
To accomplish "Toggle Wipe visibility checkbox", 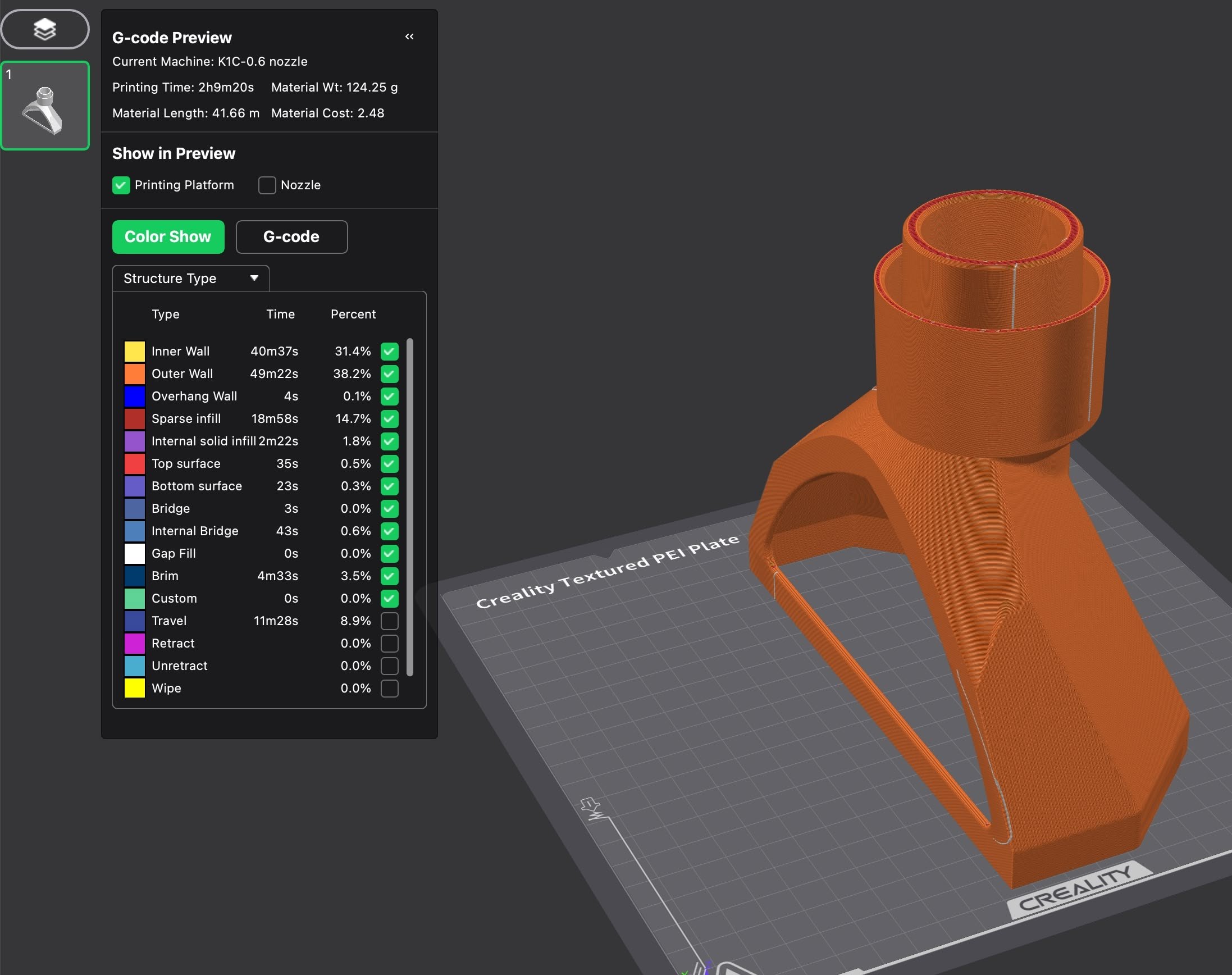I will (x=389, y=689).
